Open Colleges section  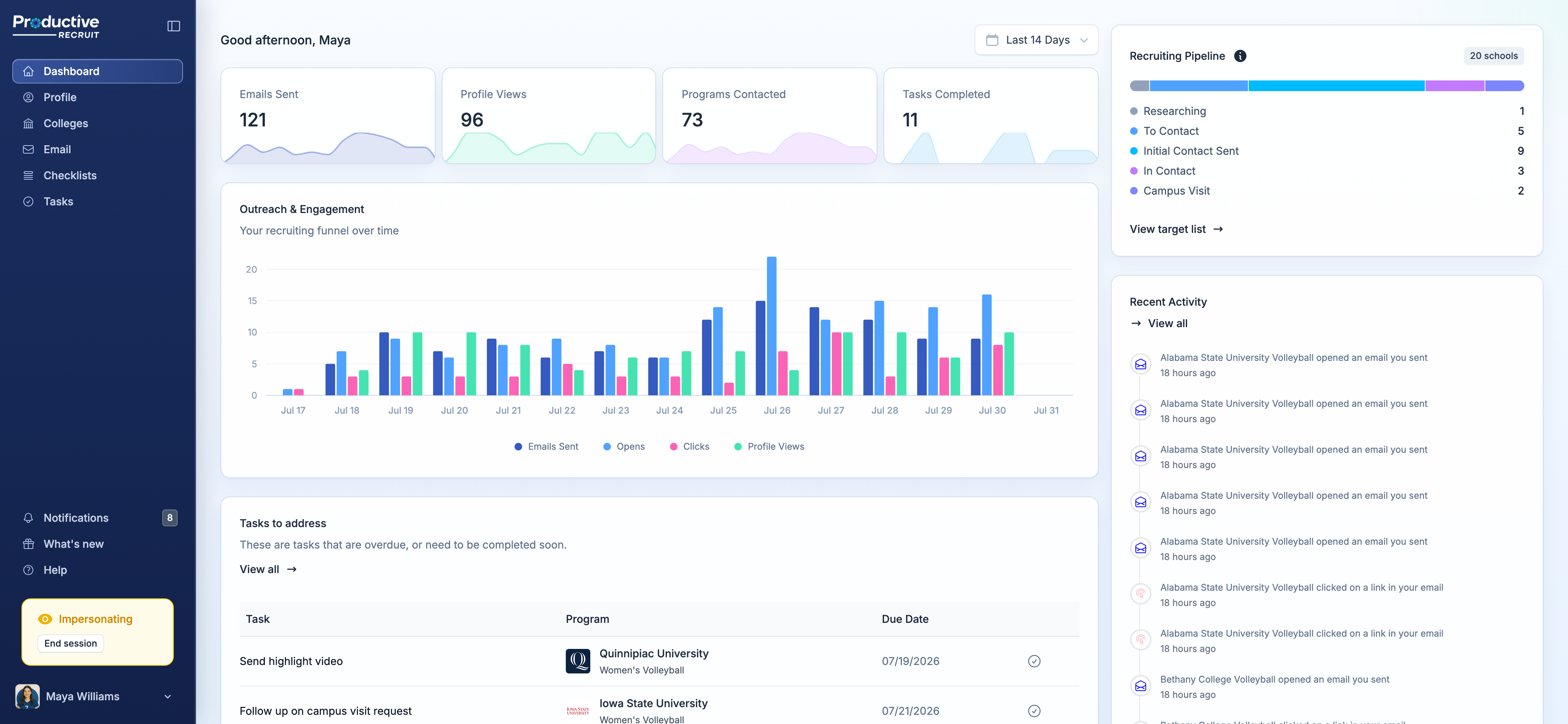[x=97, y=124]
